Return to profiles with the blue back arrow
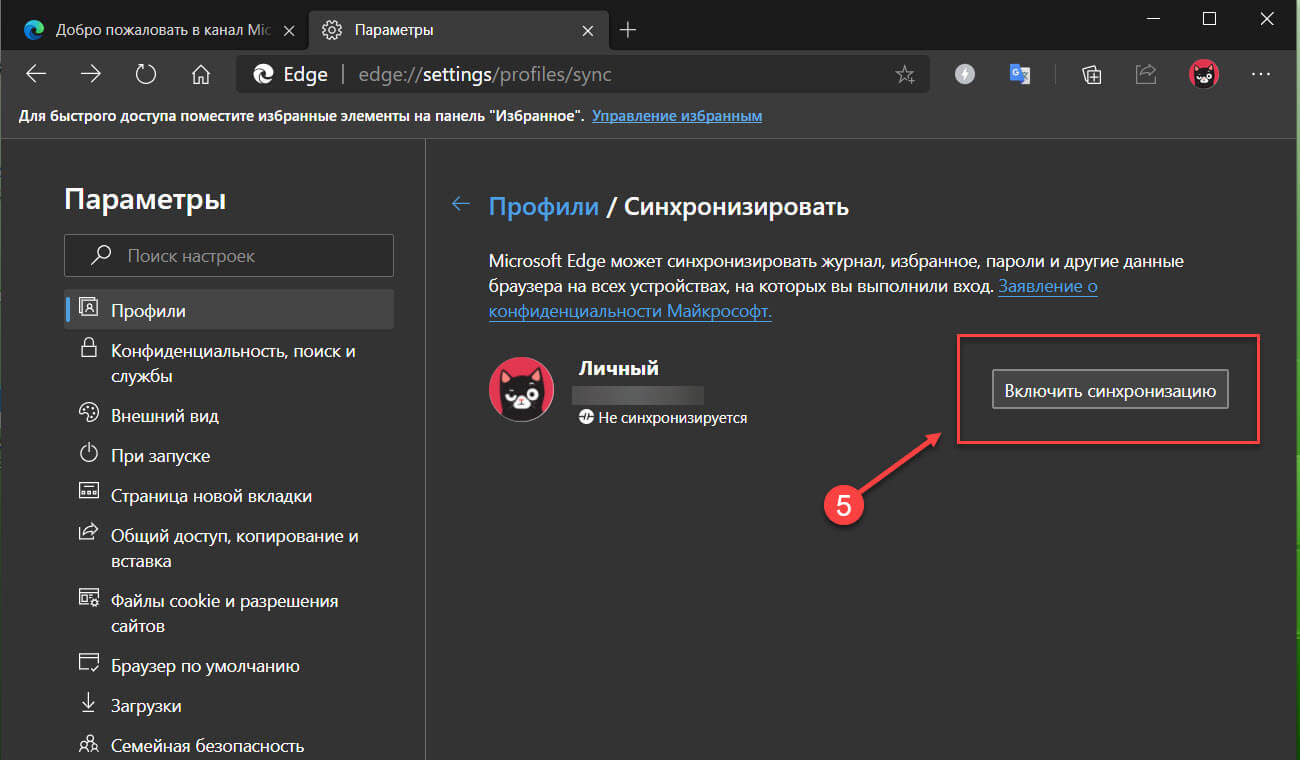This screenshot has width=1300, height=760. coord(460,204)
